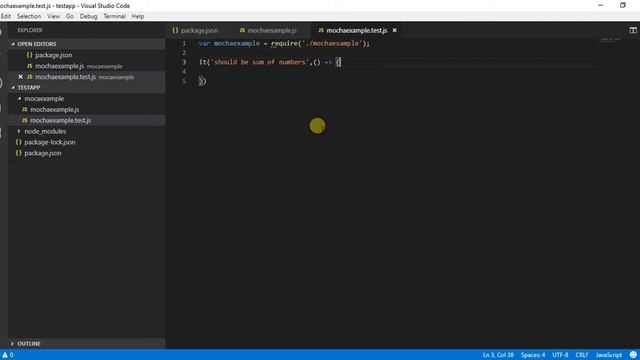Open the Help menu

tap(138, 16)
